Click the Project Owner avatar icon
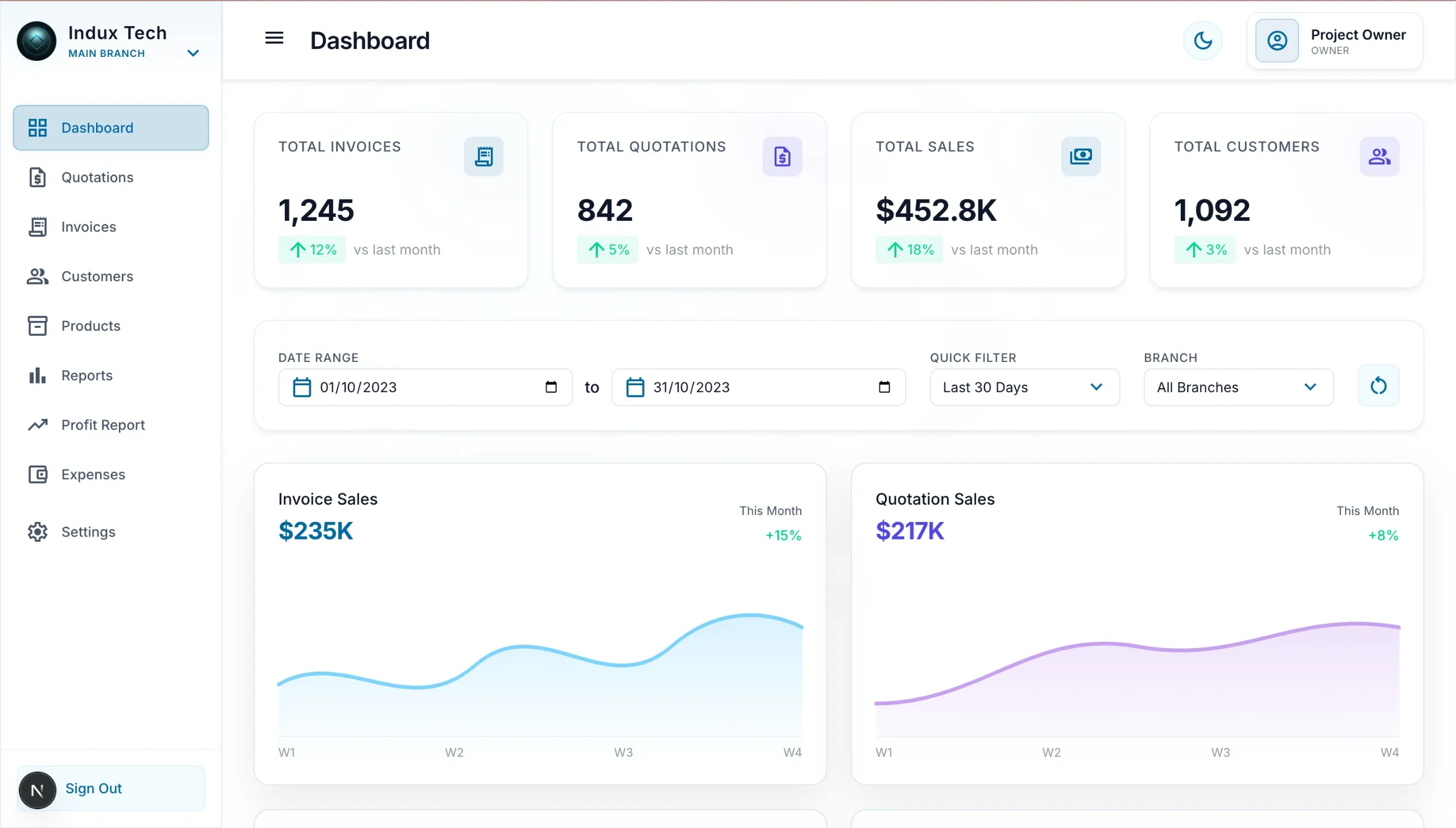This screenshot has width=1456, height=828. pyautogui.click(x=1277, y=40)
